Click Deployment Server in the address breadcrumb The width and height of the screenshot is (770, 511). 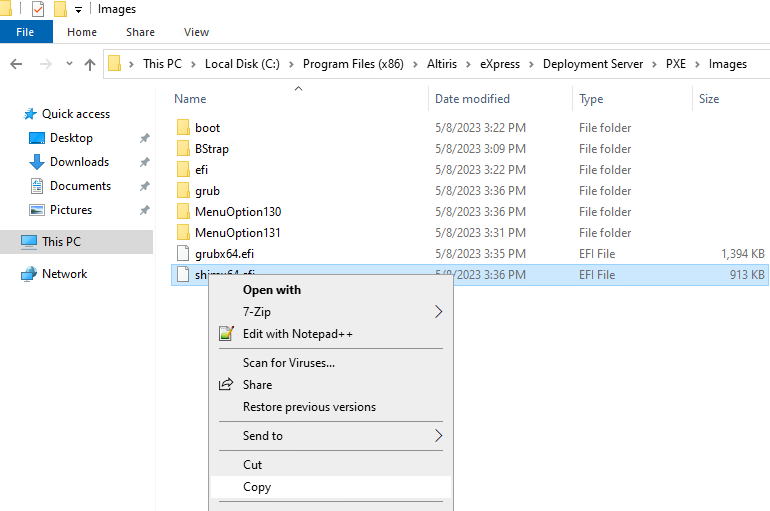592,64
